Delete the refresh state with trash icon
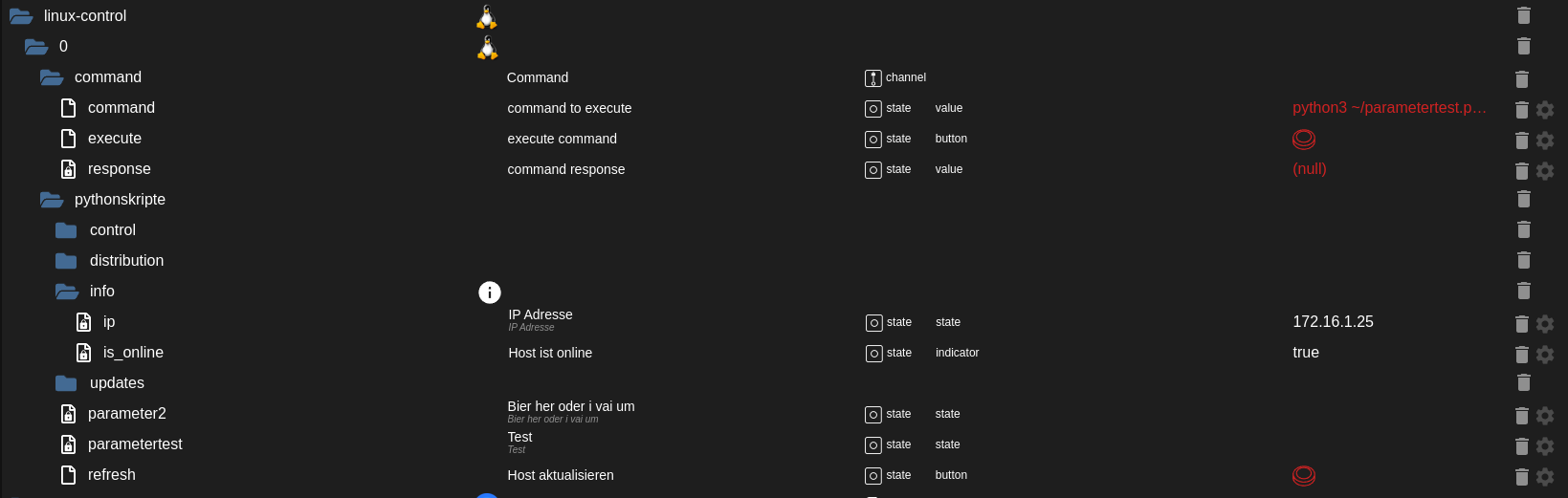1568x498 pixels. pos(1522,476)
